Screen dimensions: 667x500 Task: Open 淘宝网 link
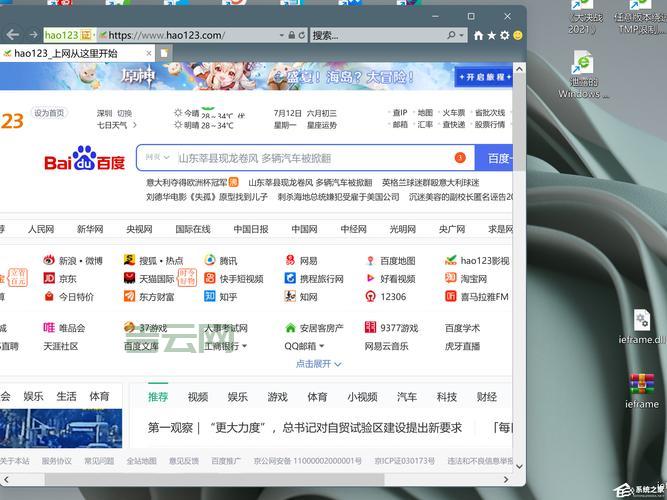(466, 279)
